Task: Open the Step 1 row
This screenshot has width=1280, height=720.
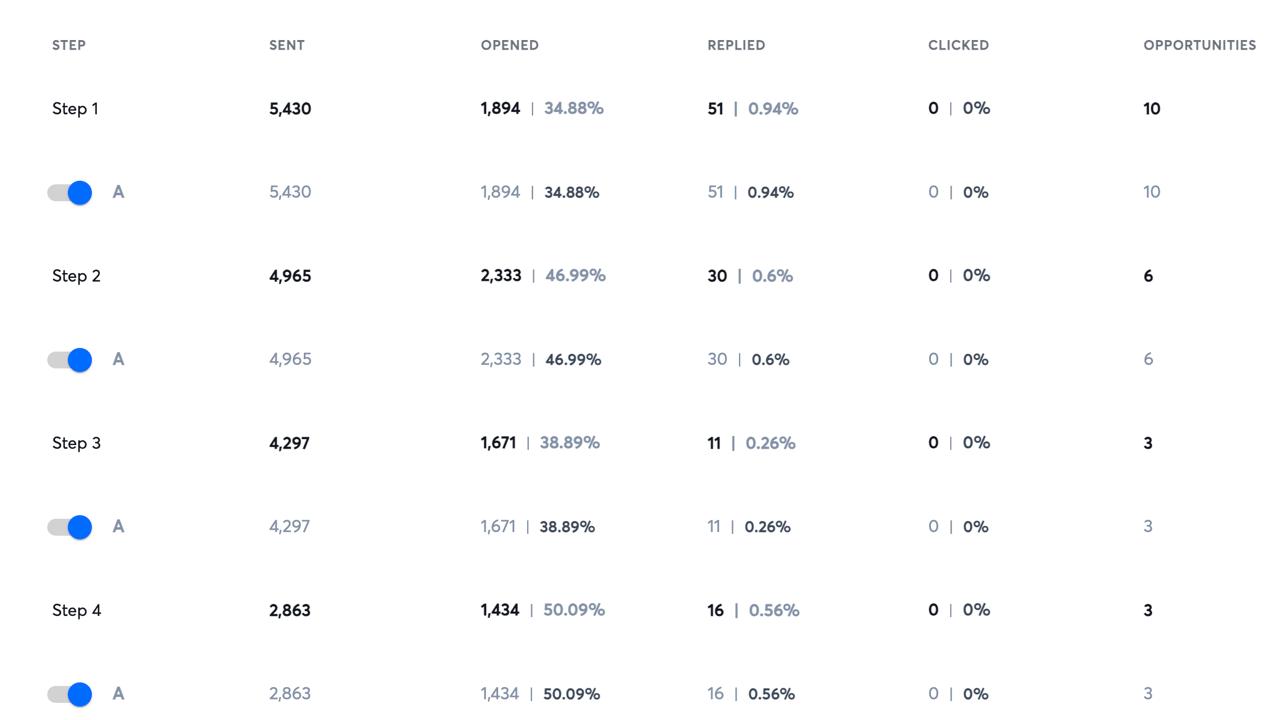Action: (75, 109)
